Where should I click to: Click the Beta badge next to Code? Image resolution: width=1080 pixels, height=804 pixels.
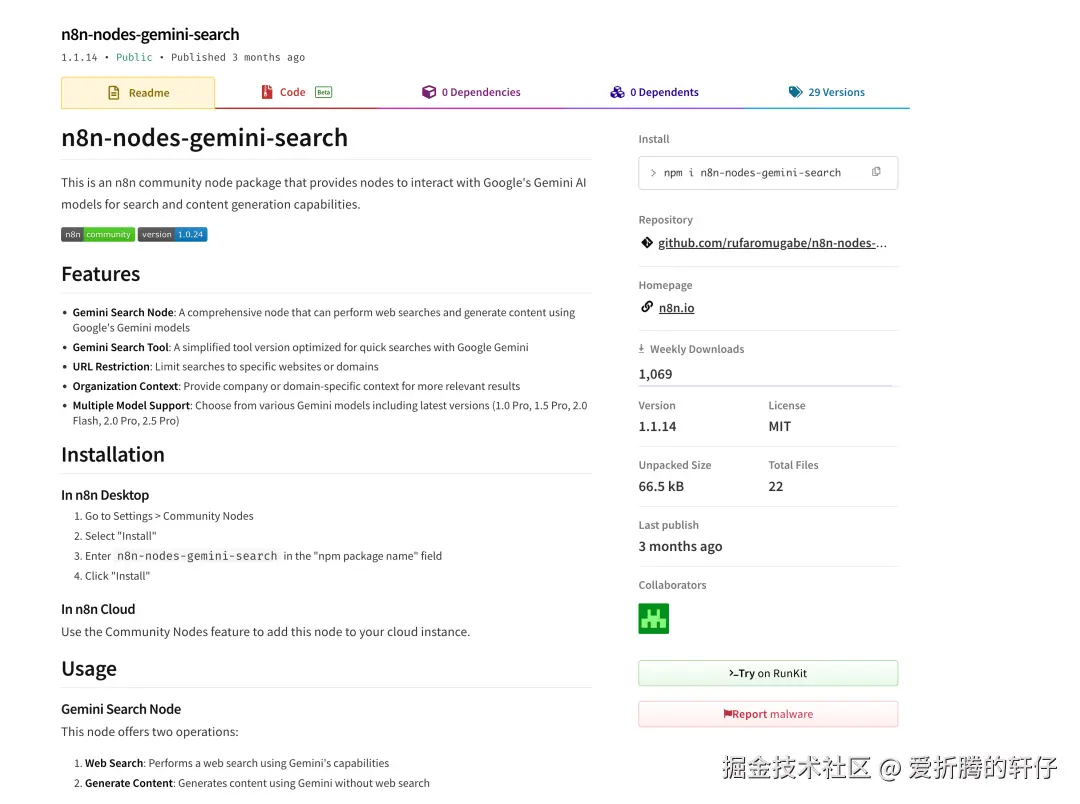point(324,92)
